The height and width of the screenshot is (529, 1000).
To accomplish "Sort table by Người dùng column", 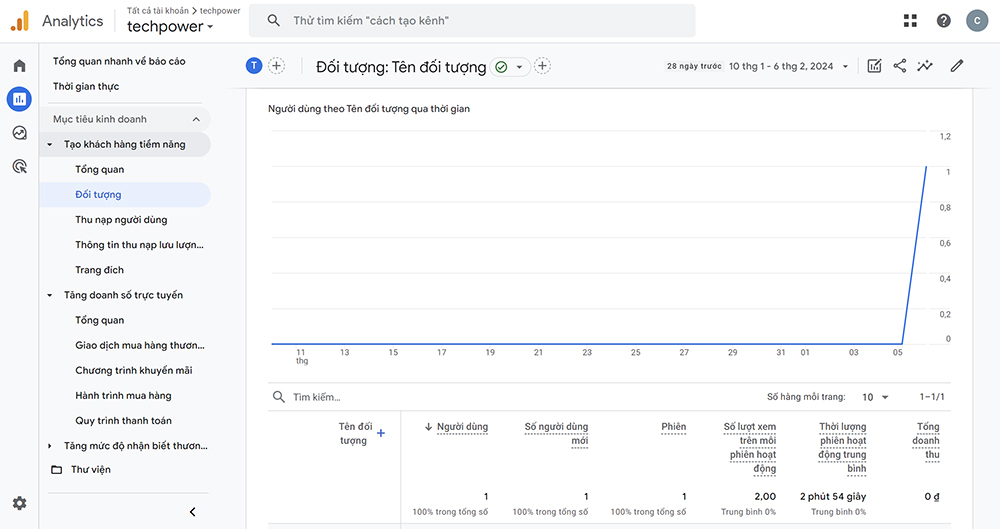I will (x=462, y=427).
